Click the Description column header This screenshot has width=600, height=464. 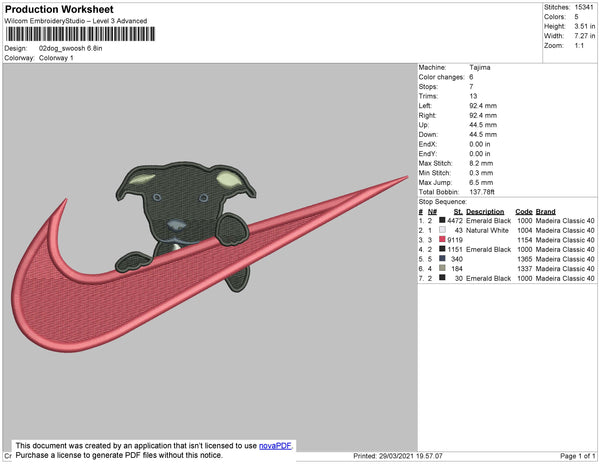(485, 212)
